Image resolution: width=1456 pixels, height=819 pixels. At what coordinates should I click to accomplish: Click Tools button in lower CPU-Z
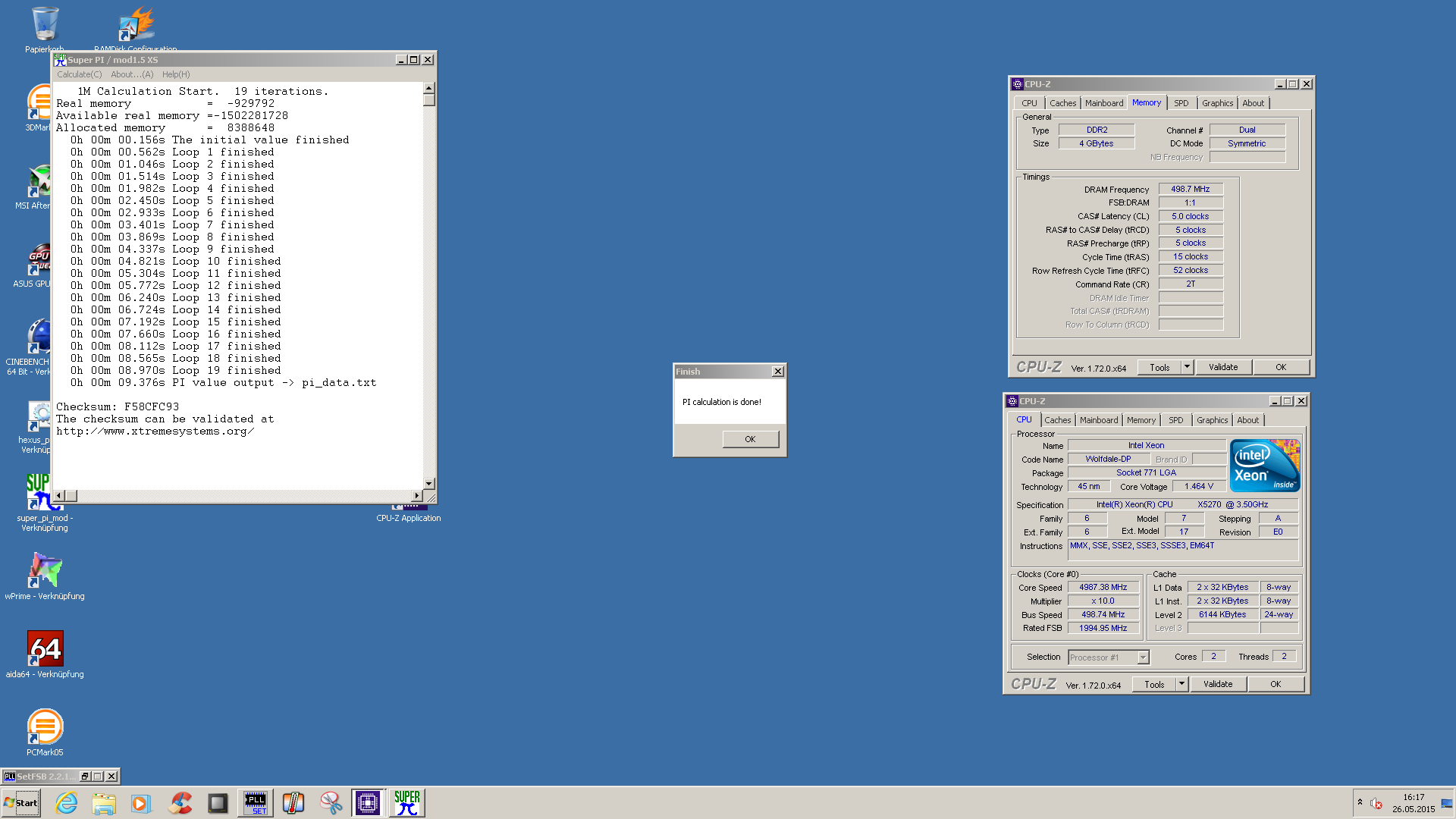(1154, 685)
